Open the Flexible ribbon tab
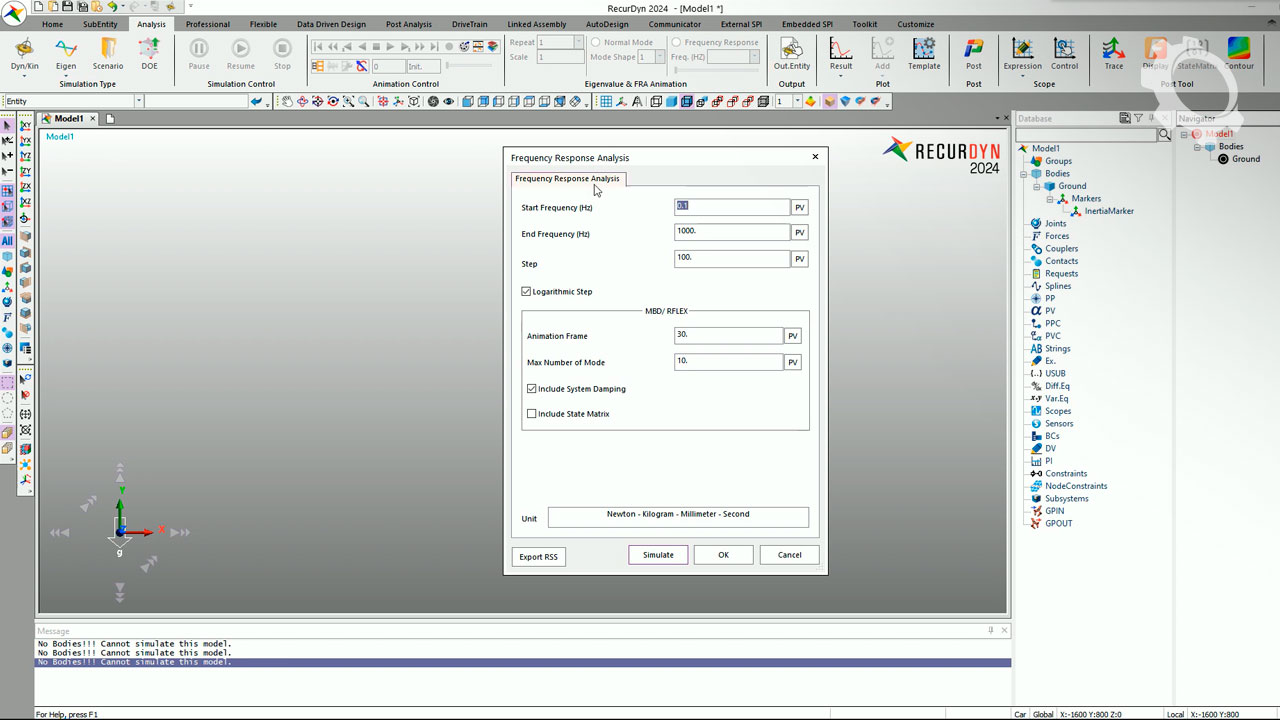This screenshot has width=1280, height=720. click(x=263, y=24)
